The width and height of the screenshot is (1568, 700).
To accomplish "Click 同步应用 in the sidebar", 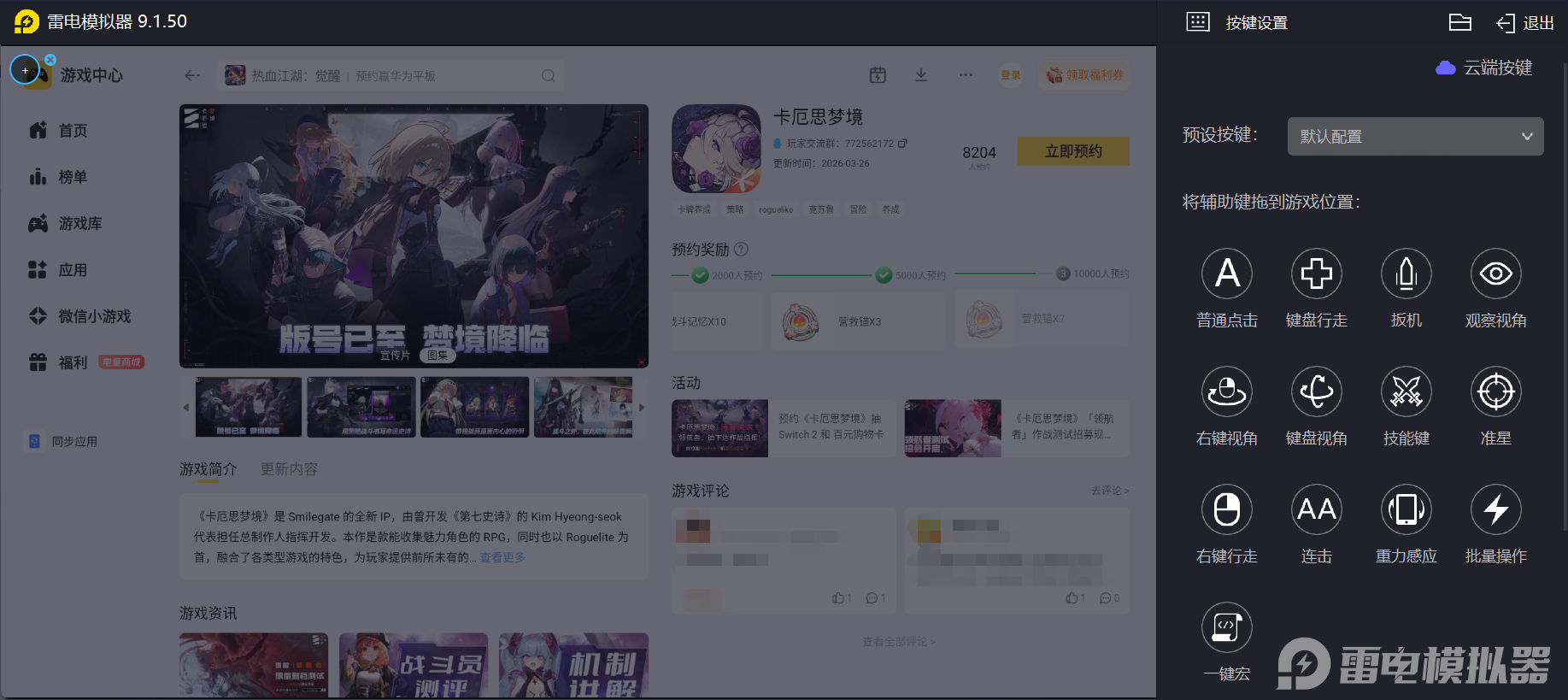I will [63, 441].
